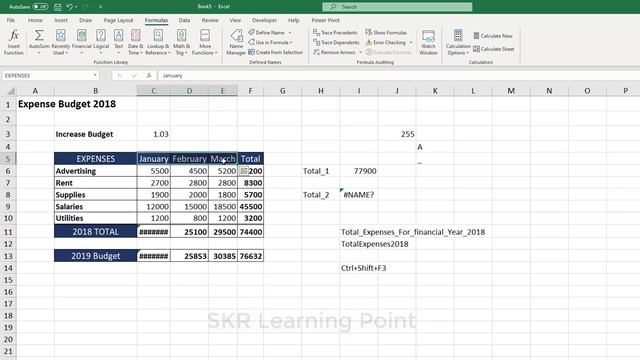Open Date & Time functions
This screenshot has height=360, width=640.
136,42
